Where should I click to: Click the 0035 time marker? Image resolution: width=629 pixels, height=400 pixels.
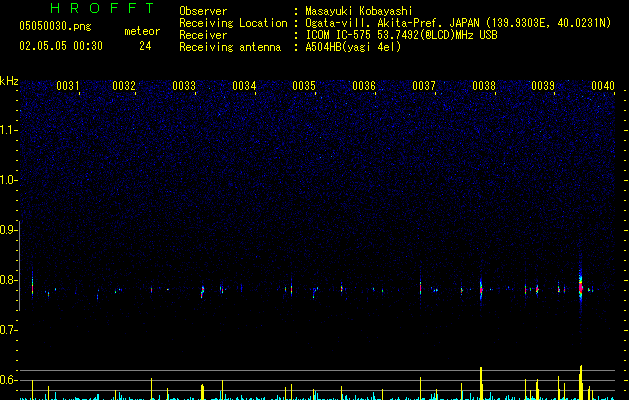[x=304, y=85]
